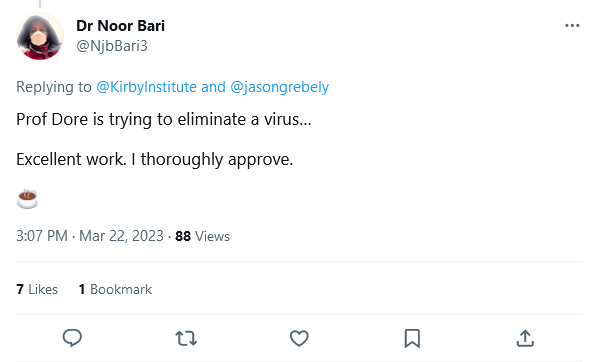The width and height of the screenshot is (598, 362).
Task: Open Dr Noor Bari's profile picture
Action: [40, 36]
